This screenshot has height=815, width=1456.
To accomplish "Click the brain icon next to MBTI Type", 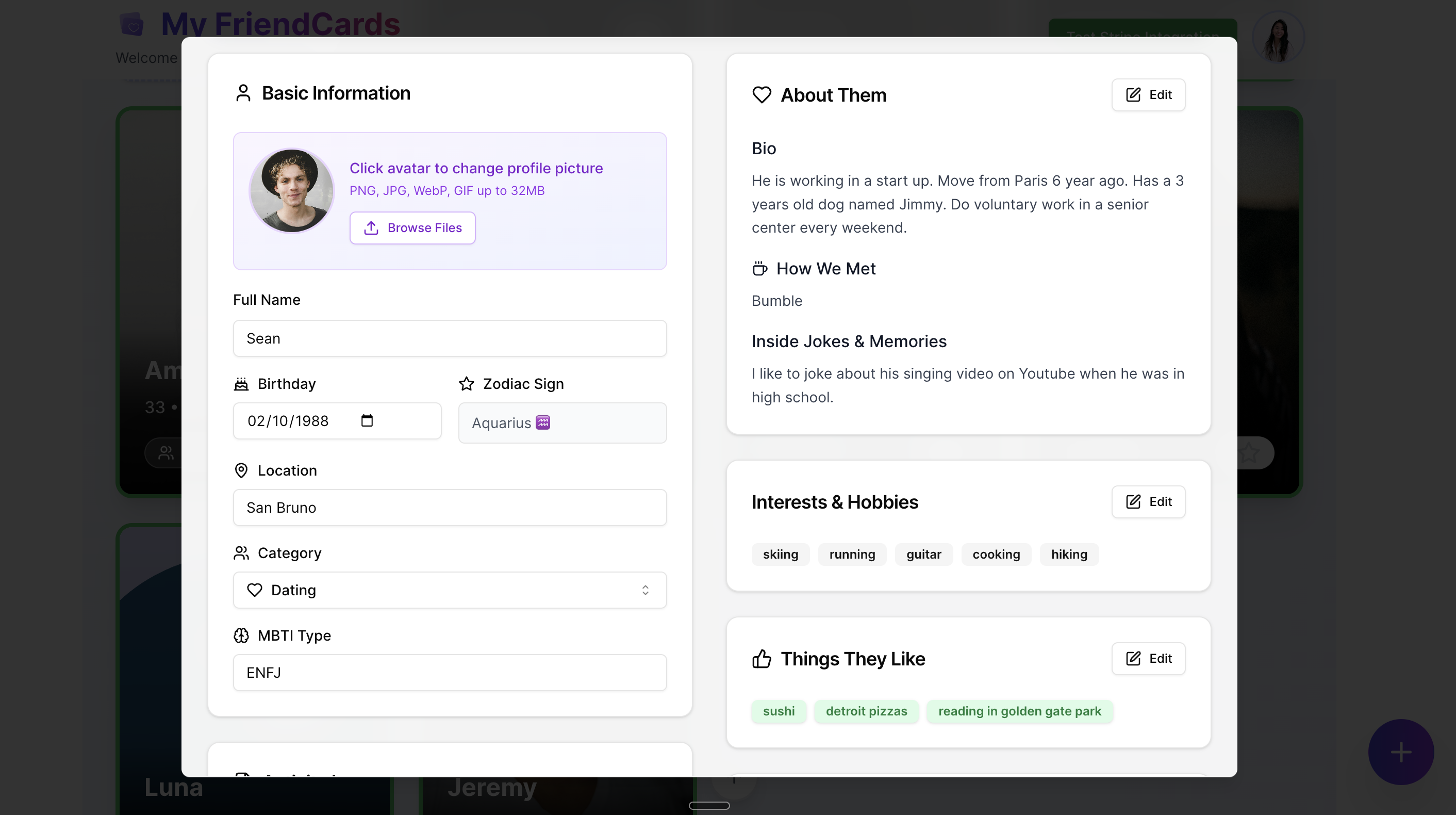I will [241, 635].
